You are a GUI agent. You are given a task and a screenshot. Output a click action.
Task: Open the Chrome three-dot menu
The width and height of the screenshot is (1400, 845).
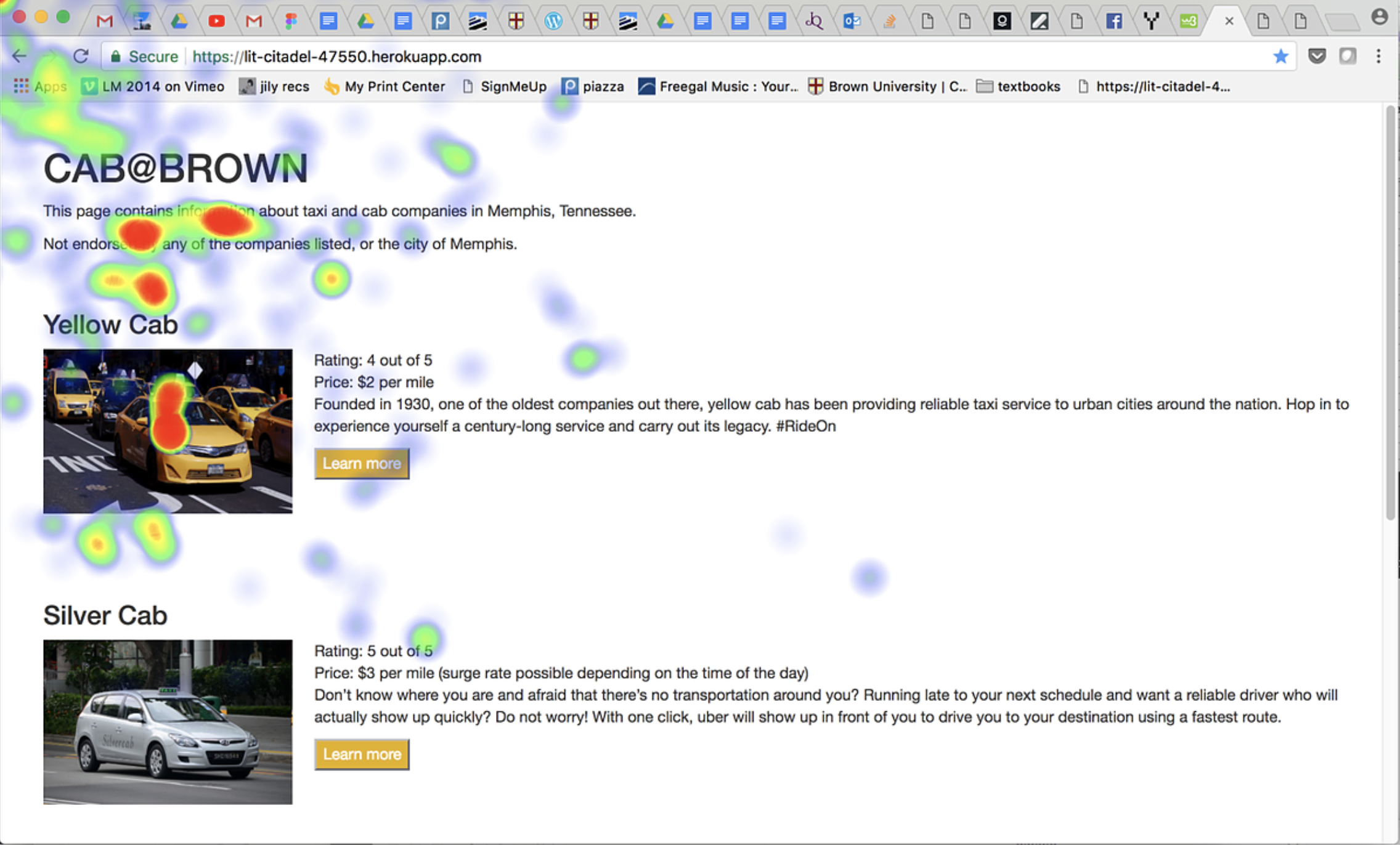[x=1378, y=57]
